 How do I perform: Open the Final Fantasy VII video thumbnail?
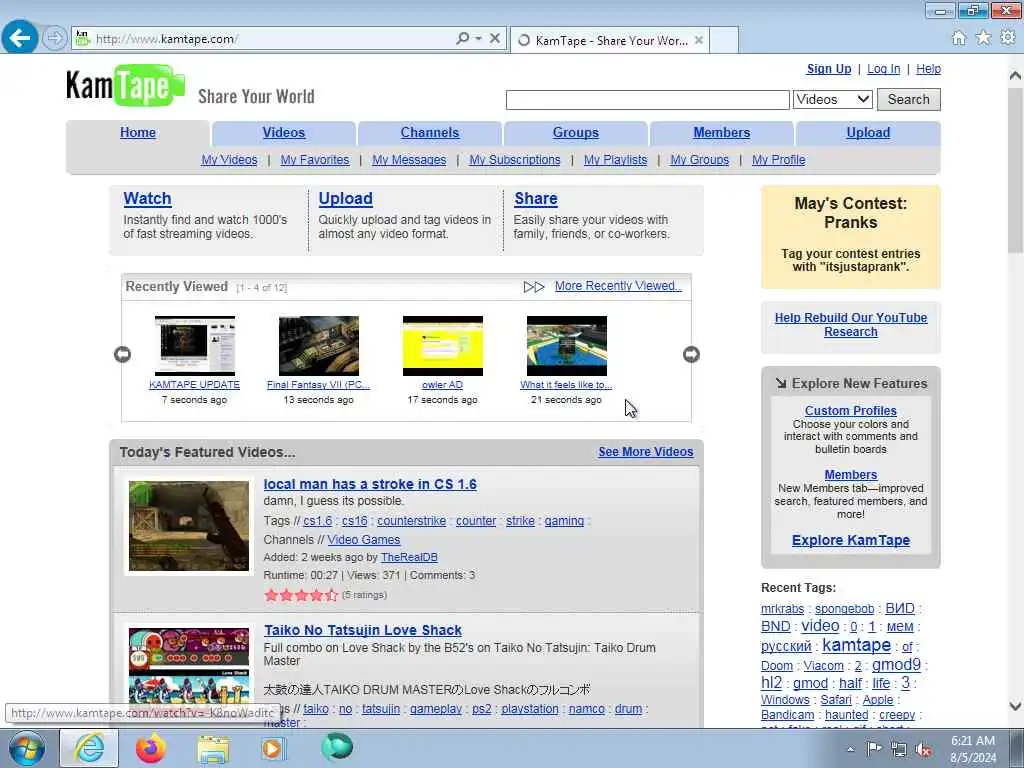tap(319, 345)
